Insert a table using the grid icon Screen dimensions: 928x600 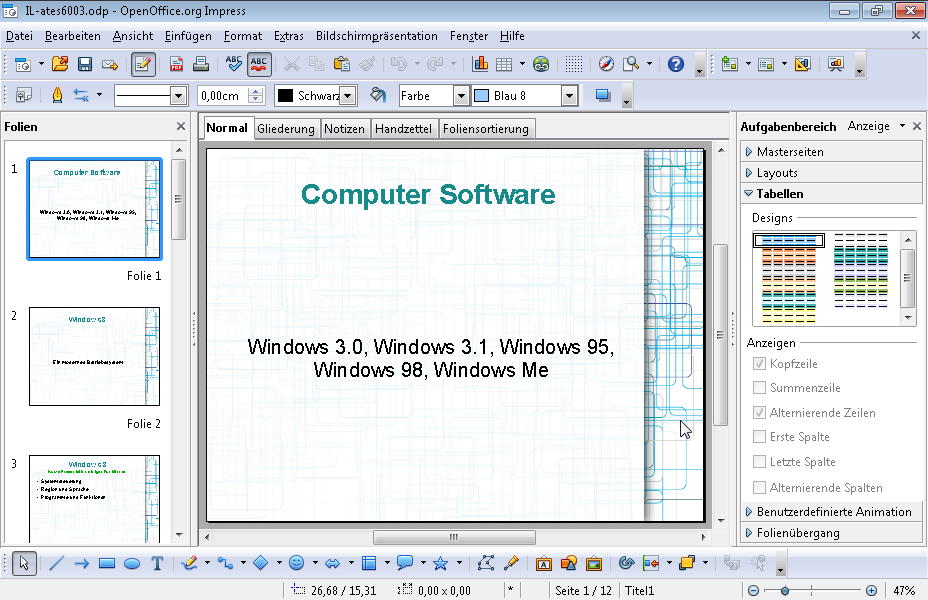[504, 64]
